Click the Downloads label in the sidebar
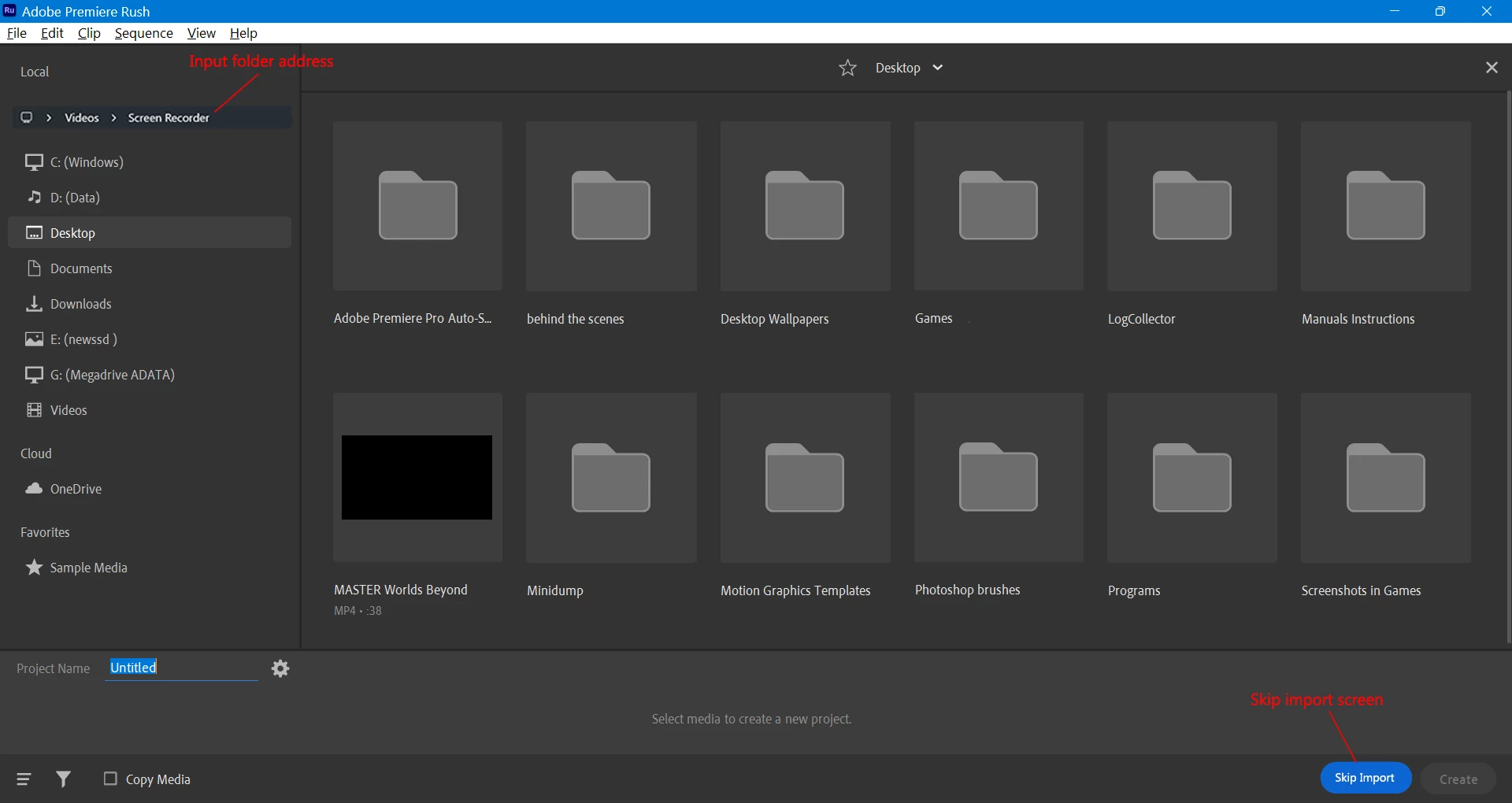Viewport: 1512px width, 803px height. click(81, 304)
